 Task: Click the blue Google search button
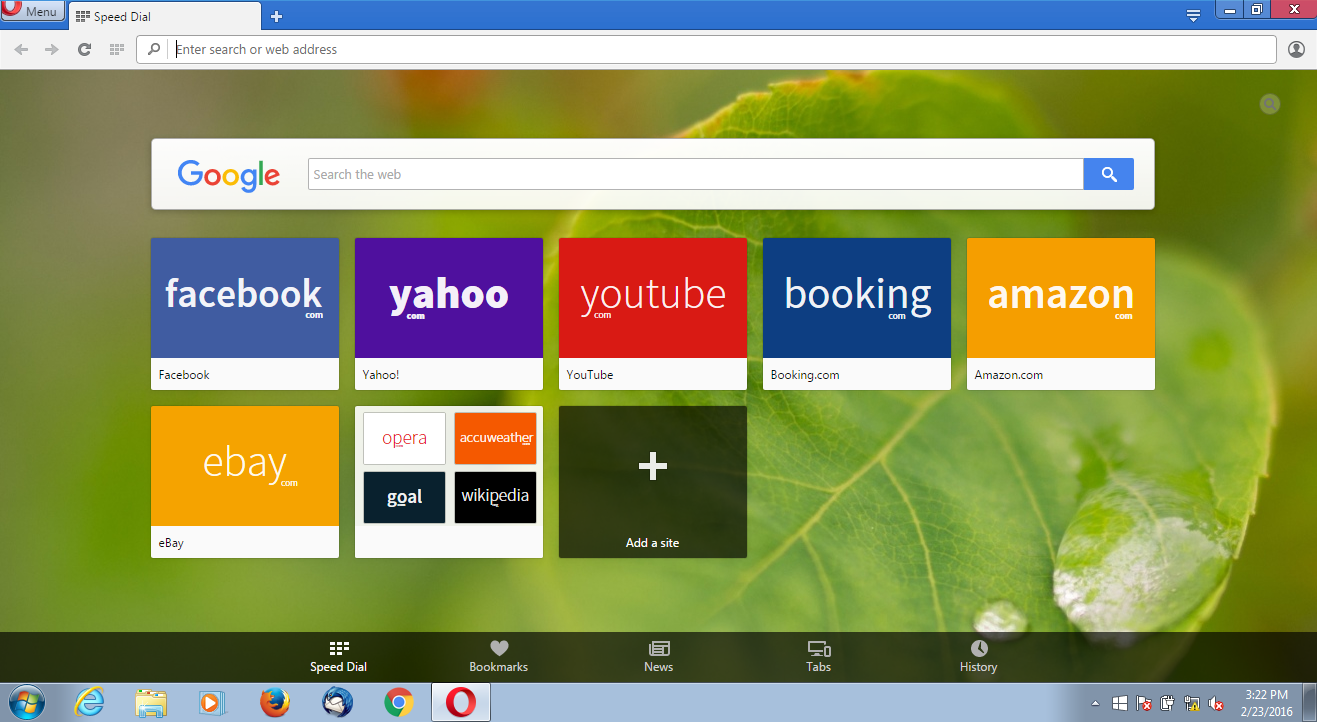pyautogui.click(x=1108, y=174)
